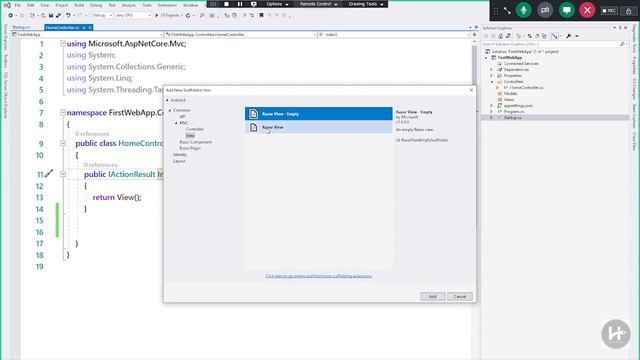The image size is (640, 360).
Task: Collapse the HomeController class at line 9
Action: [x=63, y=143]
